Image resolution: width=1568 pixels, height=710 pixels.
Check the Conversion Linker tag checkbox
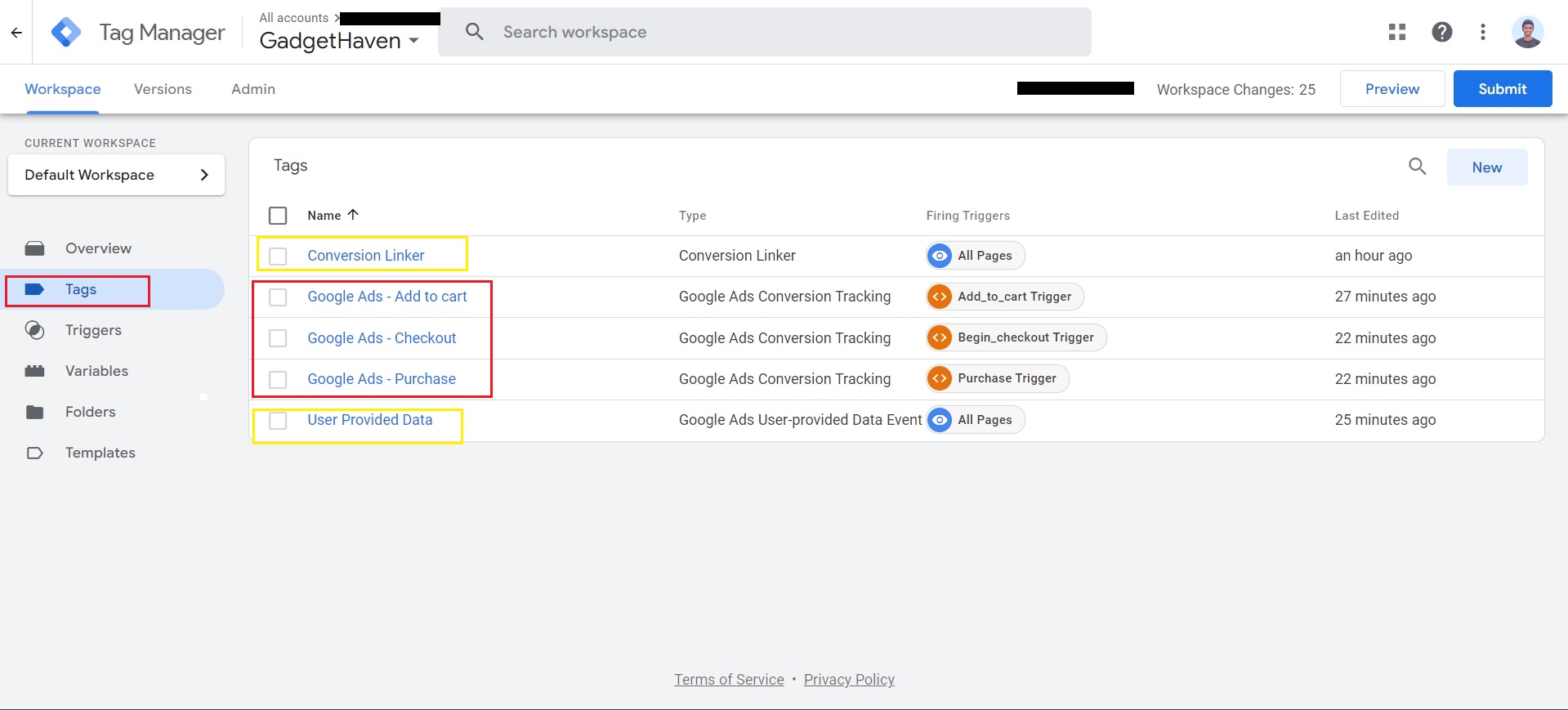click(x=278, y=256)
